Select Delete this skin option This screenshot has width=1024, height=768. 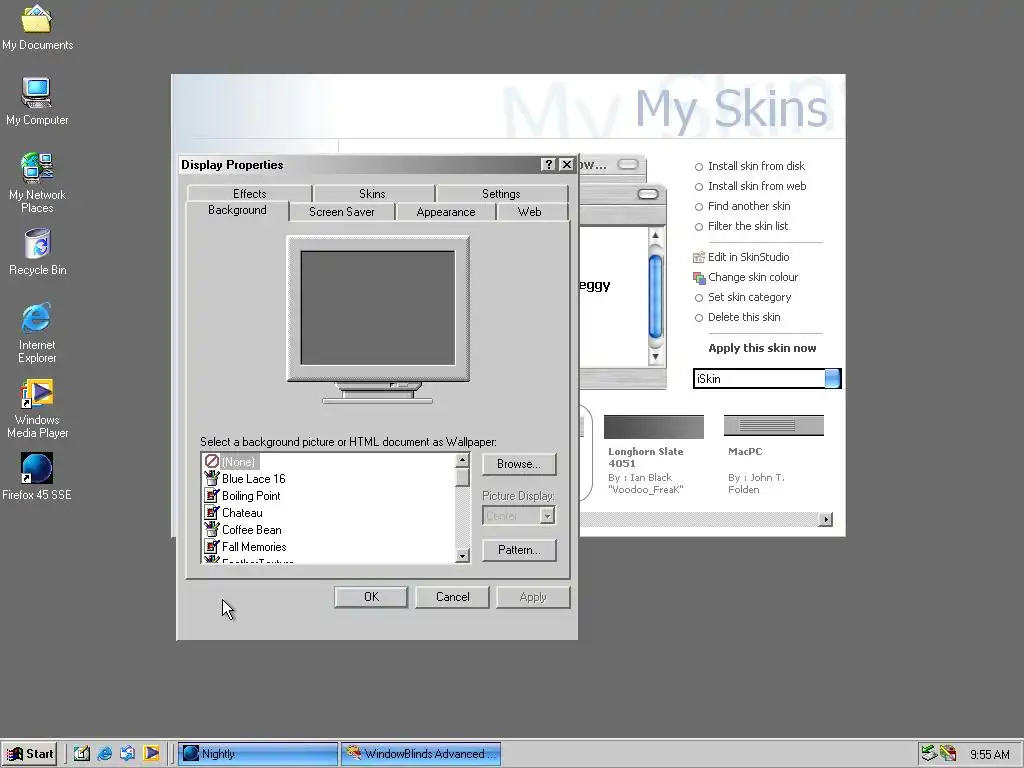[737, 317]
